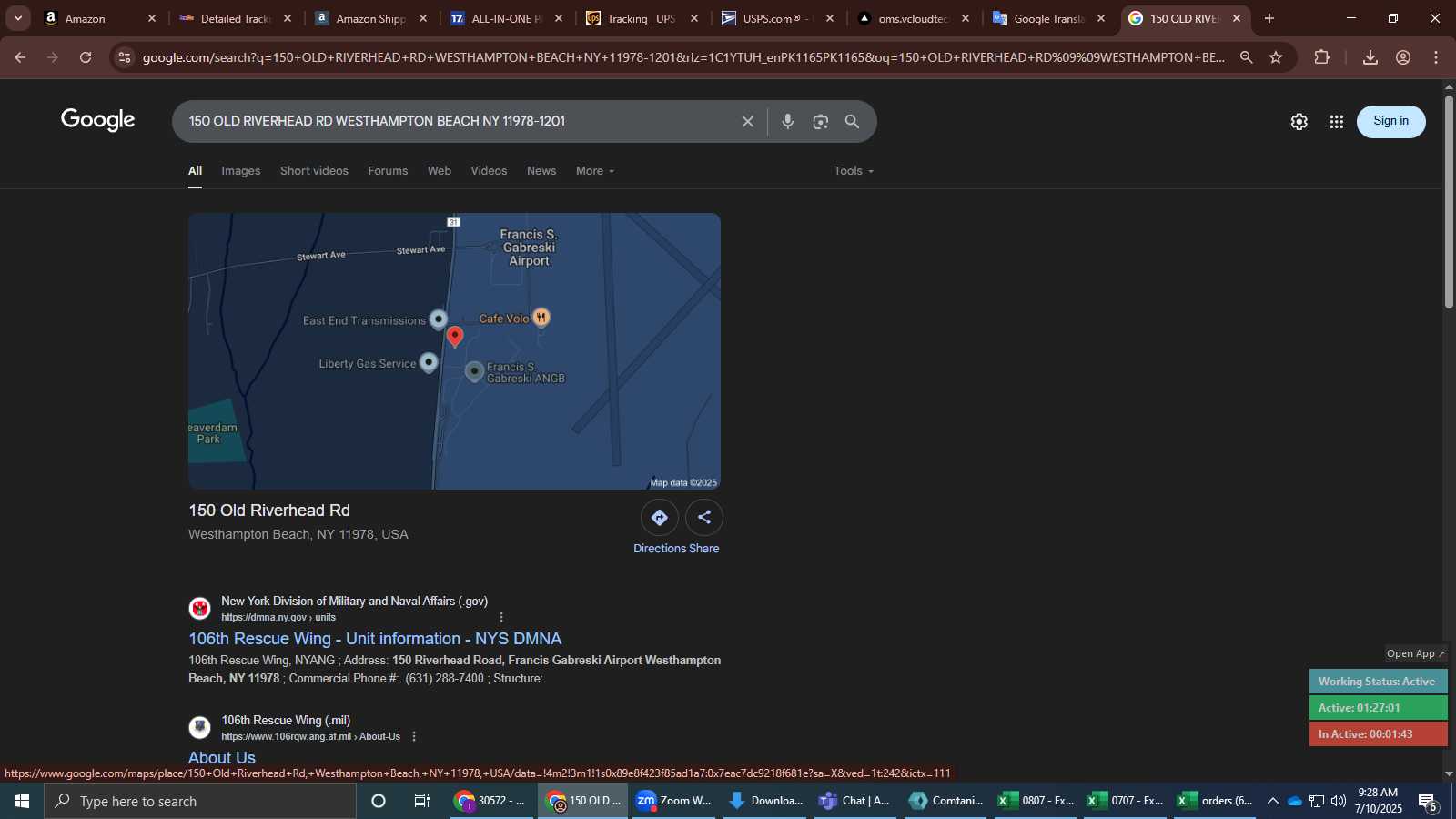Bookmark this page with star icon
Image resolution: width=1456 pixels, height=819 pixels.
(1276, 57)
